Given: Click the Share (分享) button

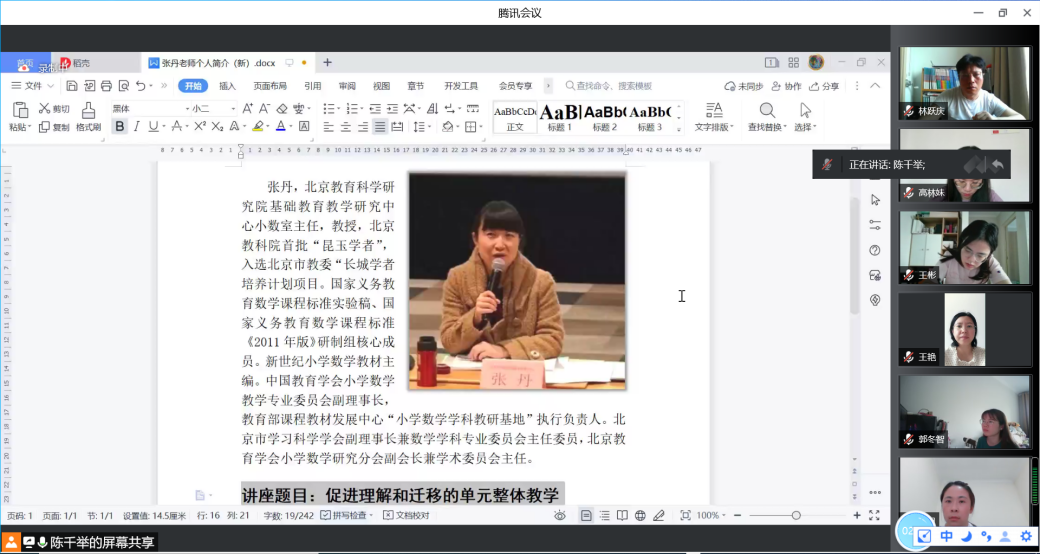Looking at the screenshot, I should point(826,86).
